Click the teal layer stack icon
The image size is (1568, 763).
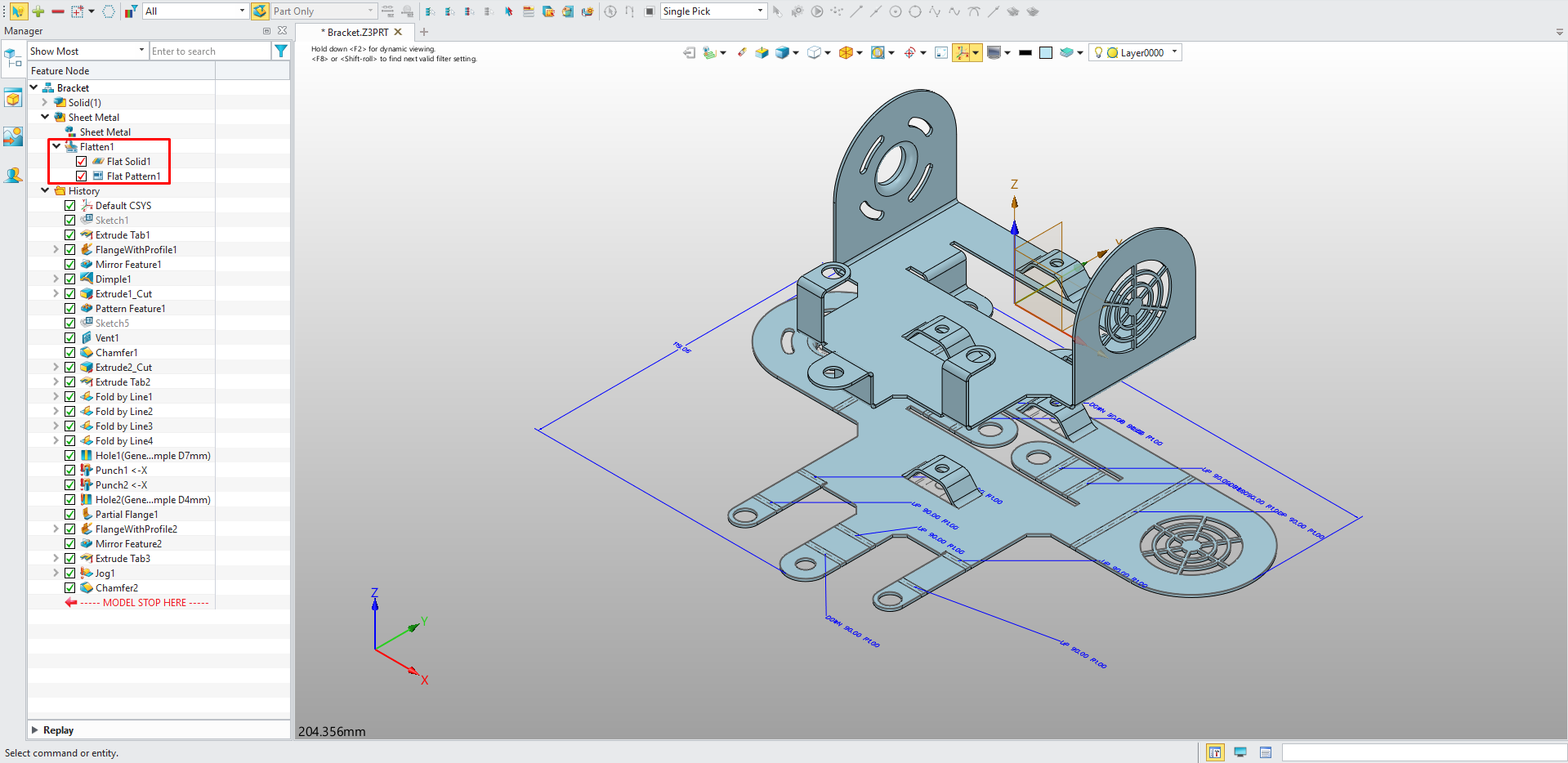1066,53
